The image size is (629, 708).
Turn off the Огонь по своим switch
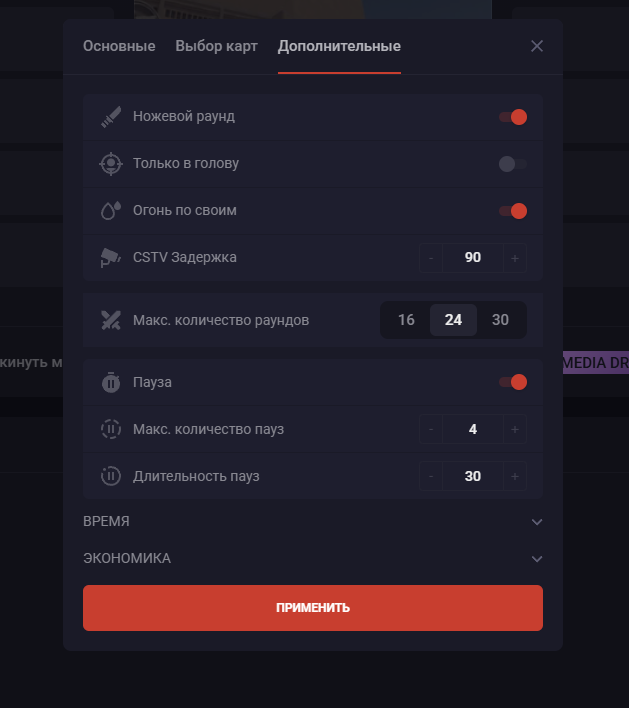click(x=513, y=211)
